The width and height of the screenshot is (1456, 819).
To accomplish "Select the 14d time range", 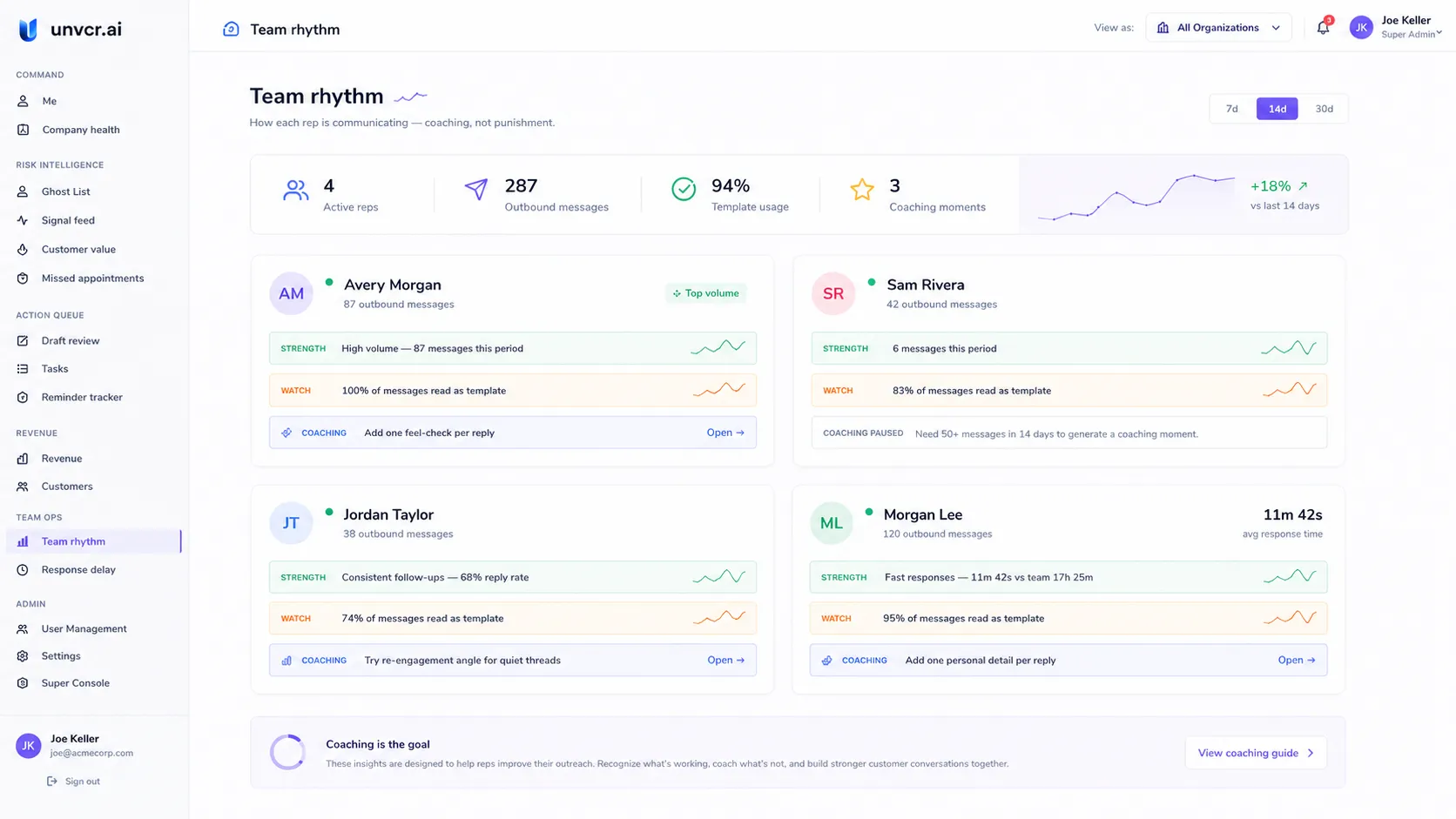I will (1277, 109).
